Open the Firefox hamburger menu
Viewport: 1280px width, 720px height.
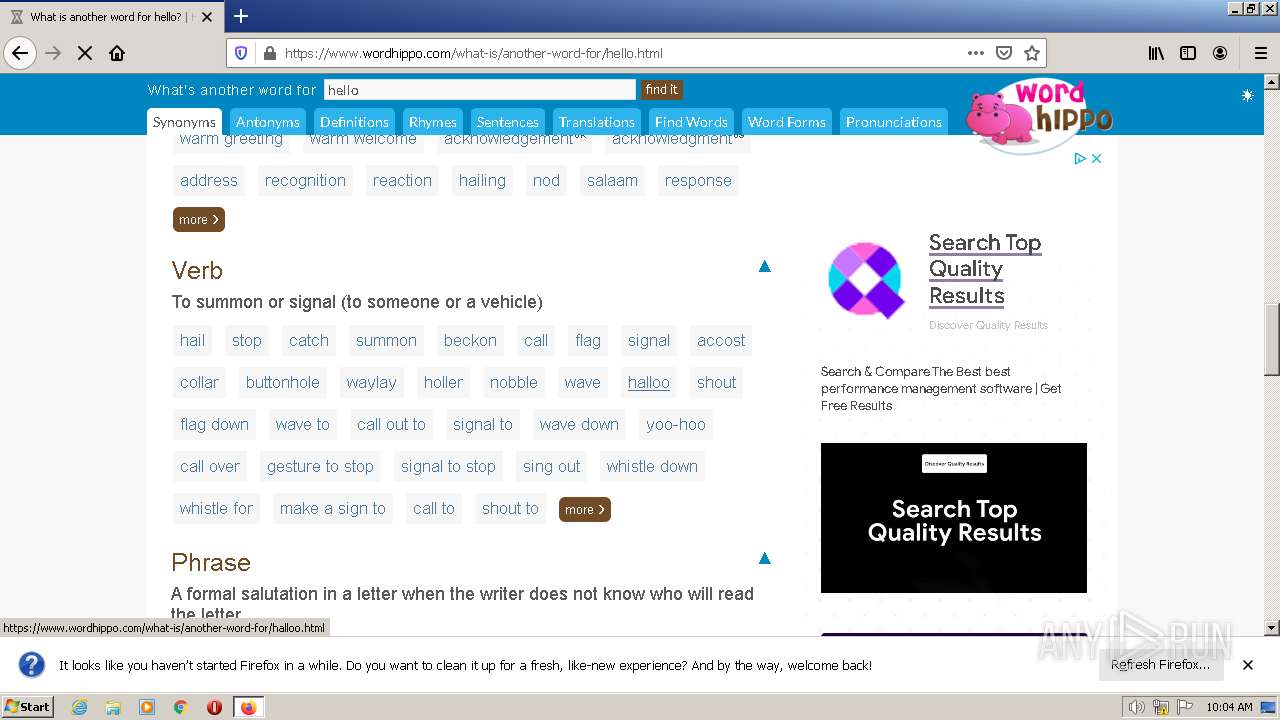point(1260,53)
